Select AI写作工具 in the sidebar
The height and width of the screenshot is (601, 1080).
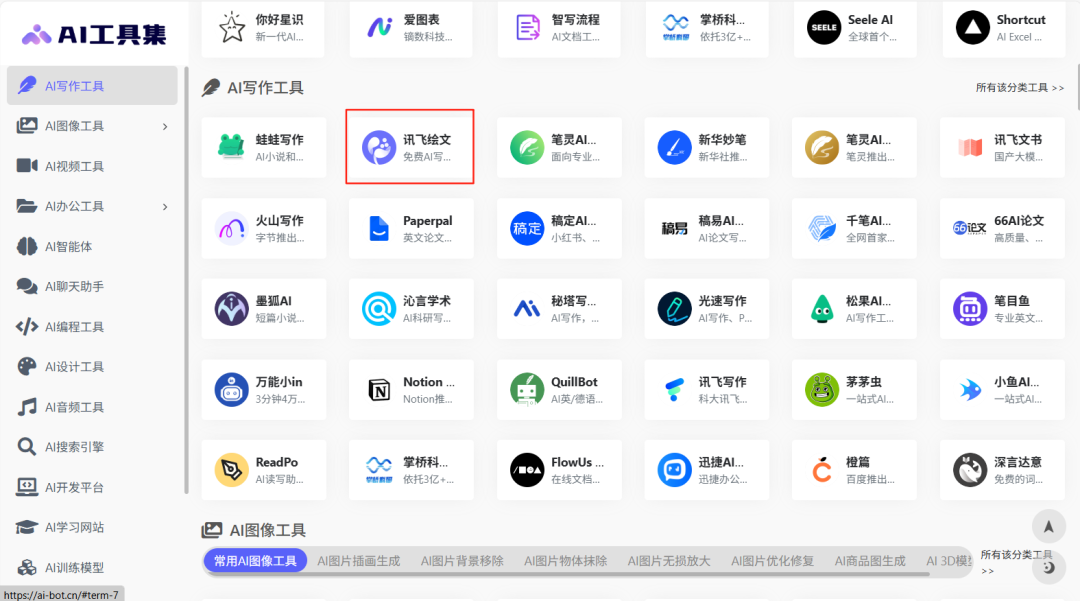coord(92,85)
